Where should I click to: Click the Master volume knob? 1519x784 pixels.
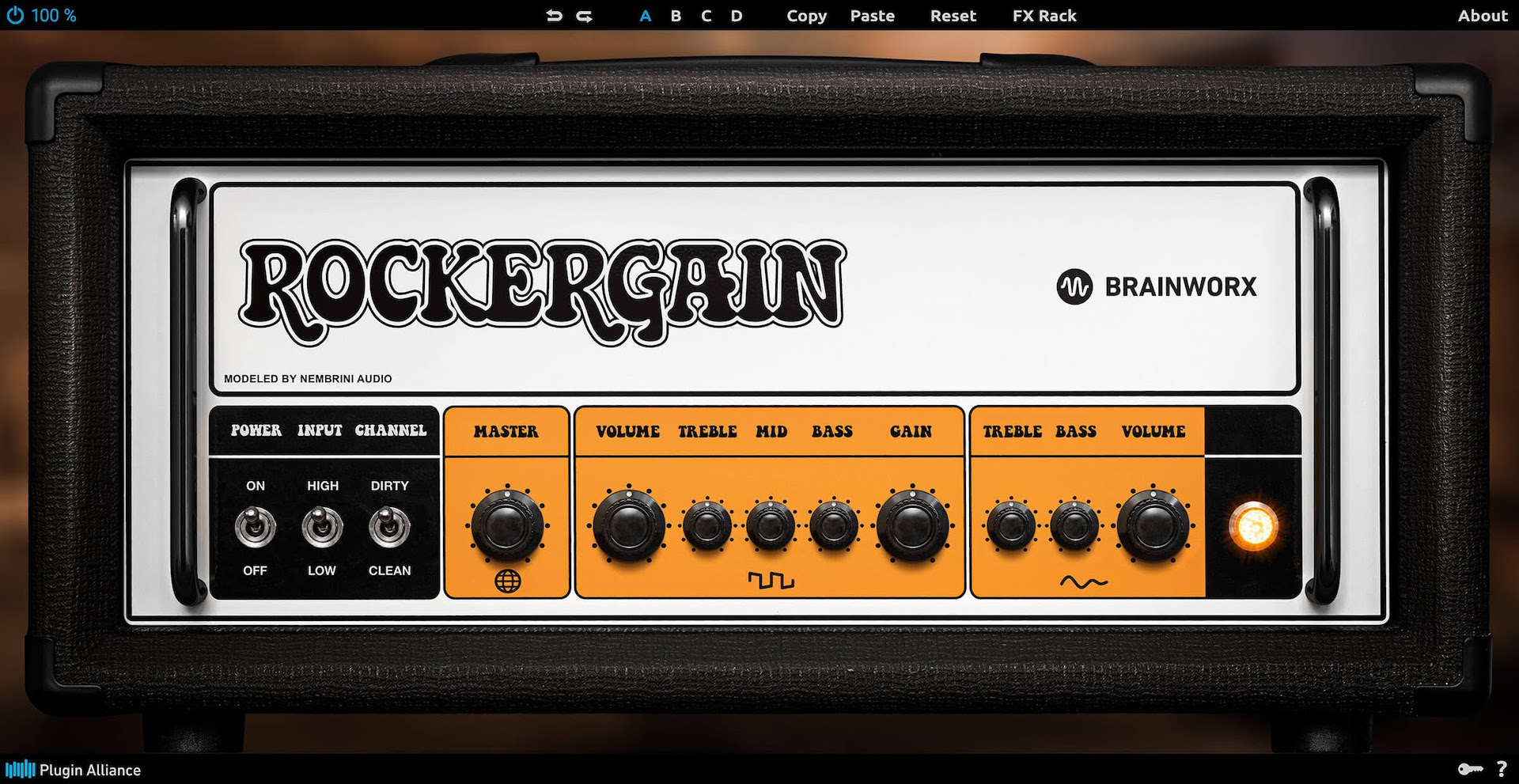(507, 525)
